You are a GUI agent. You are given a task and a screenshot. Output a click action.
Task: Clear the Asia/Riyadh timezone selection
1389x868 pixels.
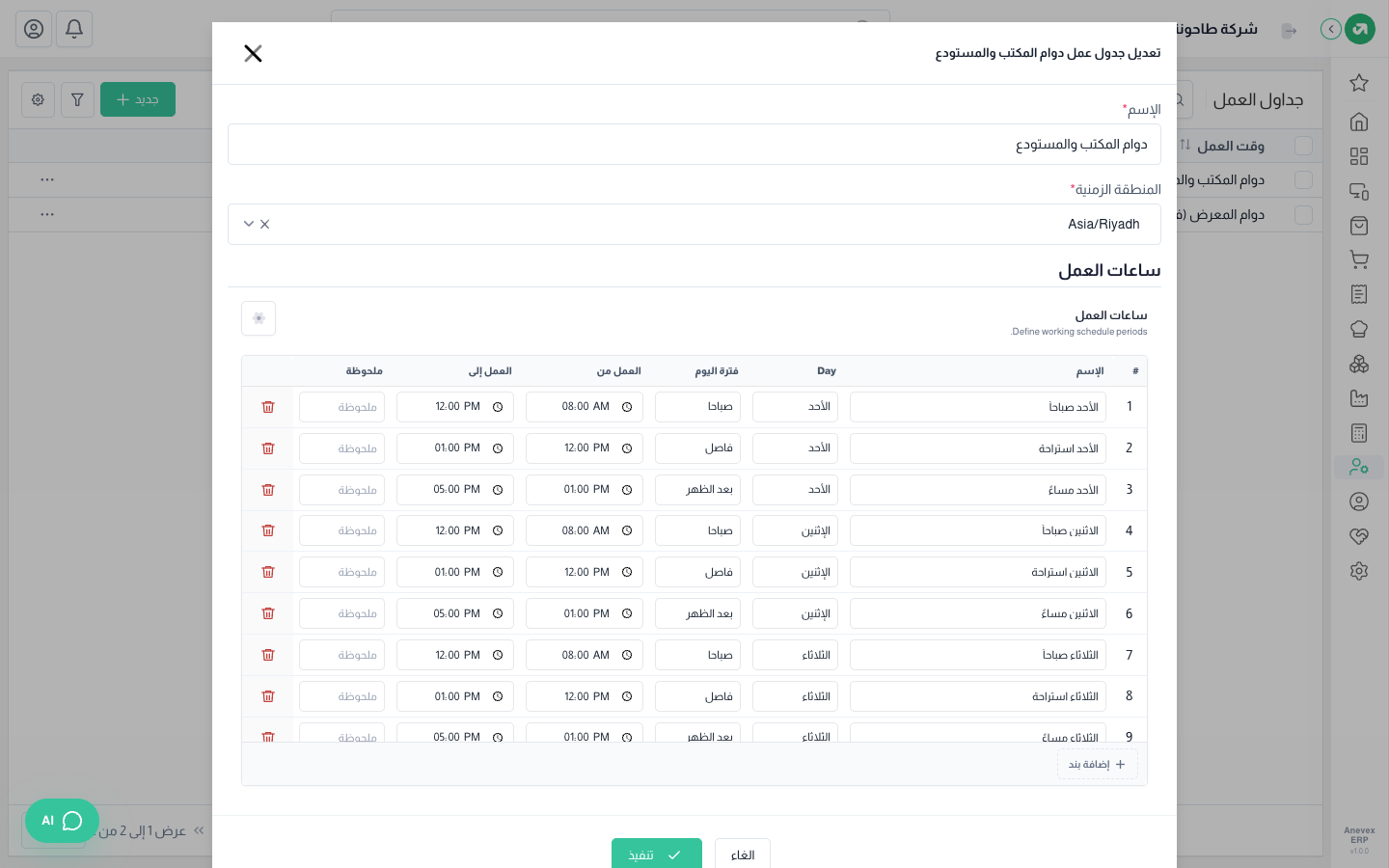pyautogui.click(x=265, y=224)
